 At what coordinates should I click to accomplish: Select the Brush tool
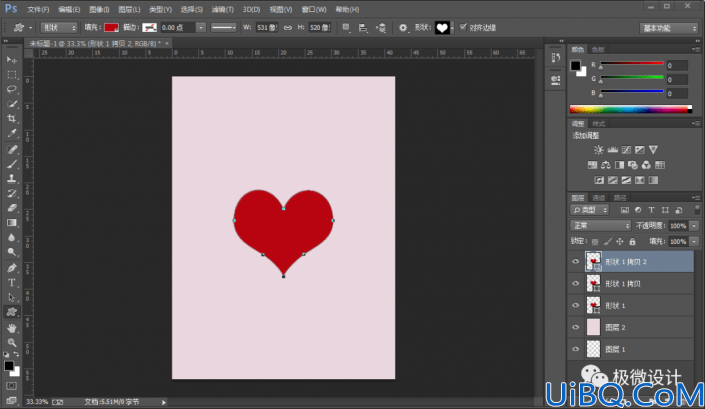[12, 164]
